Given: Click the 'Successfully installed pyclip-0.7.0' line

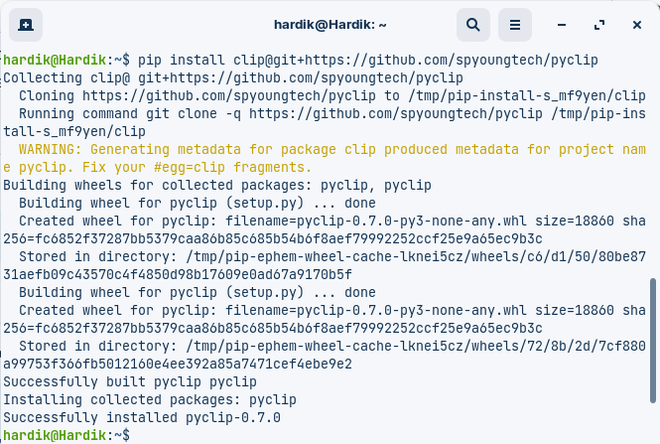Looking at the screenshot, I should (142, 418).
